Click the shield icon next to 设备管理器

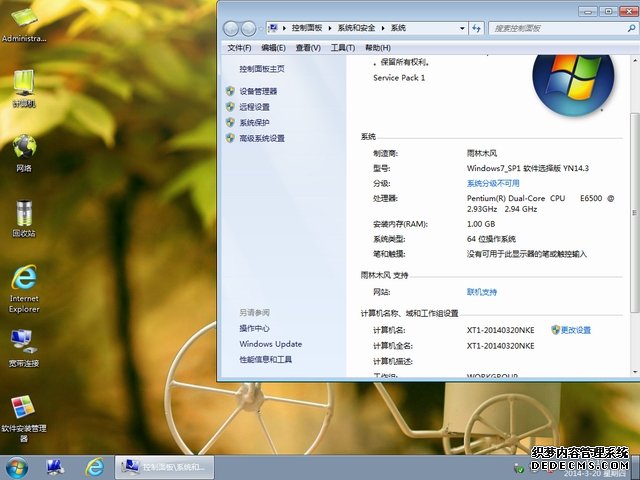click(x=230, y=91)
